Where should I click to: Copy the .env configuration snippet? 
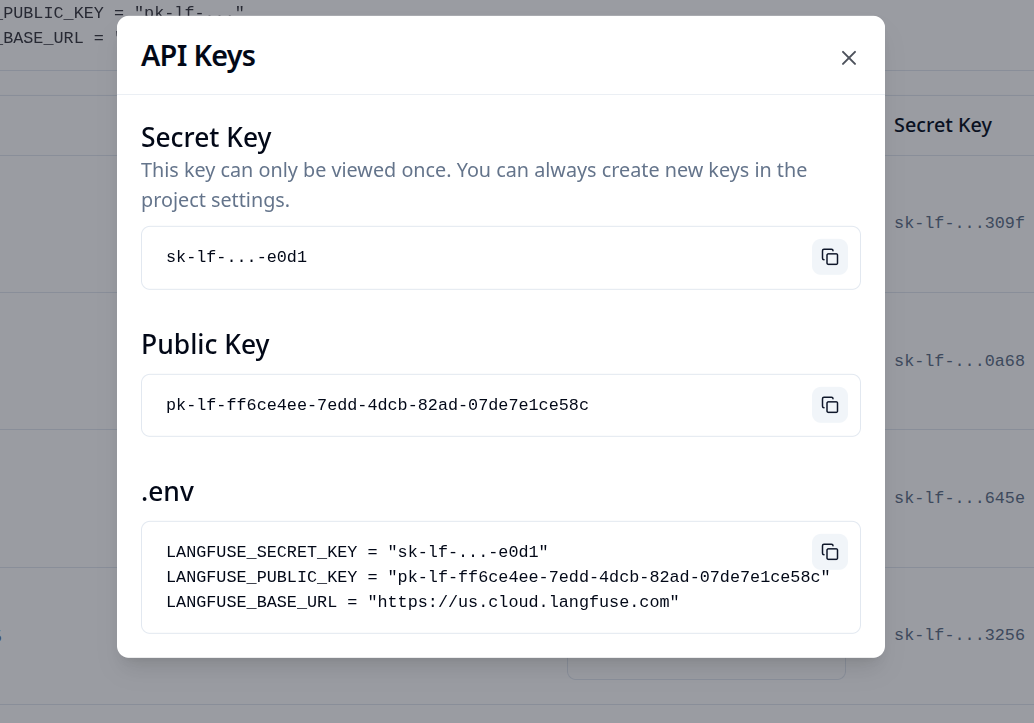pyautogui.click(x=830, y=552)
